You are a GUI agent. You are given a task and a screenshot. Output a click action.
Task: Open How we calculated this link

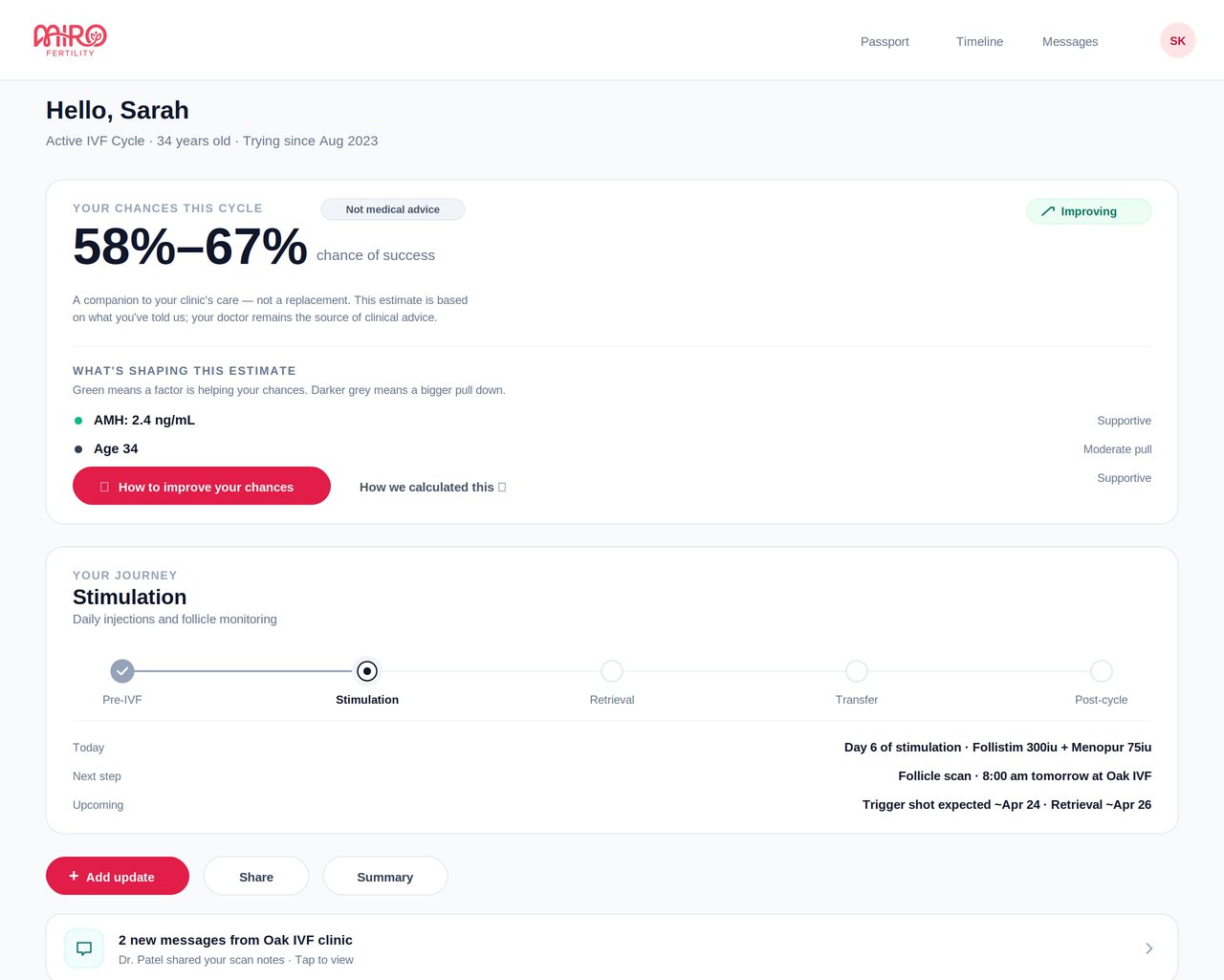point(432,487)
